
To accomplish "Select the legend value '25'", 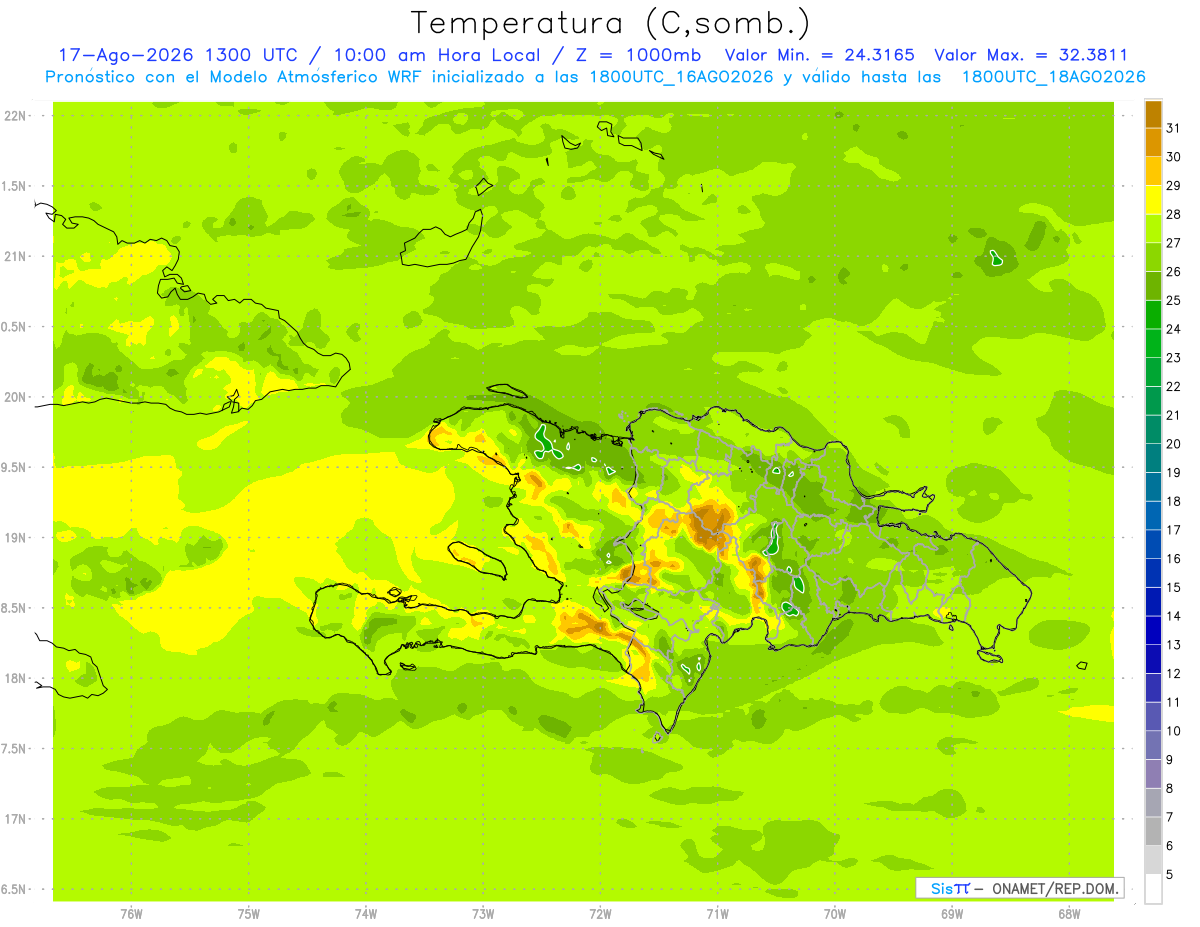I will 1174,300.
